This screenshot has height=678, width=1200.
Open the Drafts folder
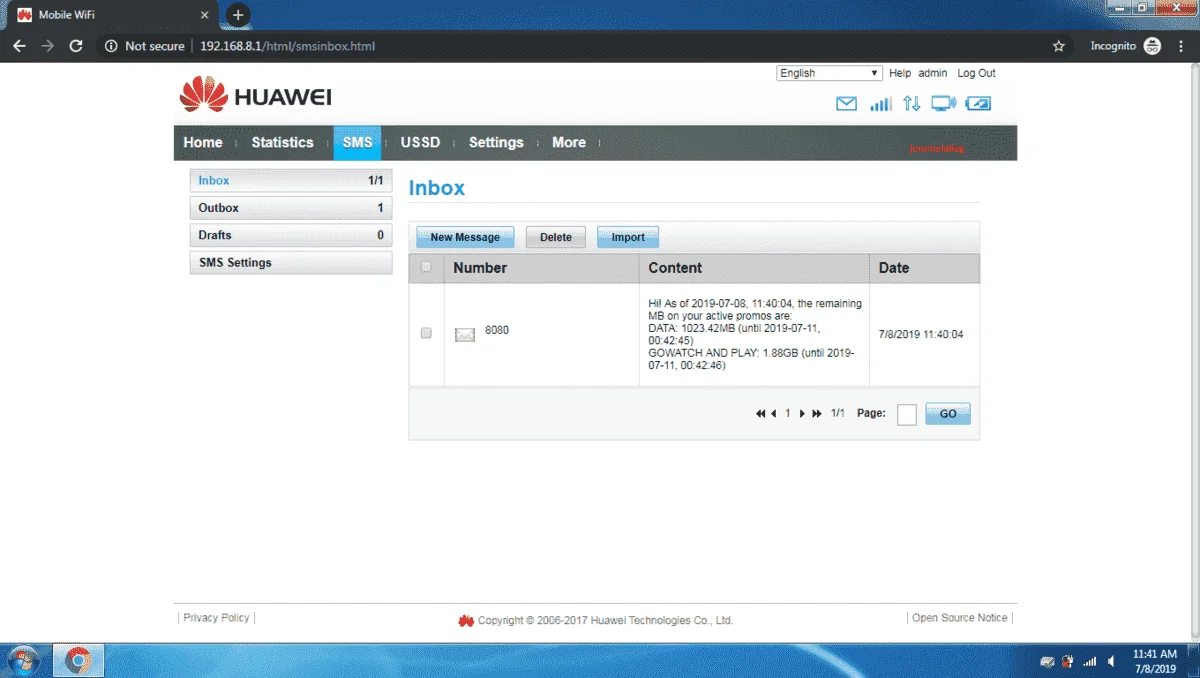[x=291, y=235]
